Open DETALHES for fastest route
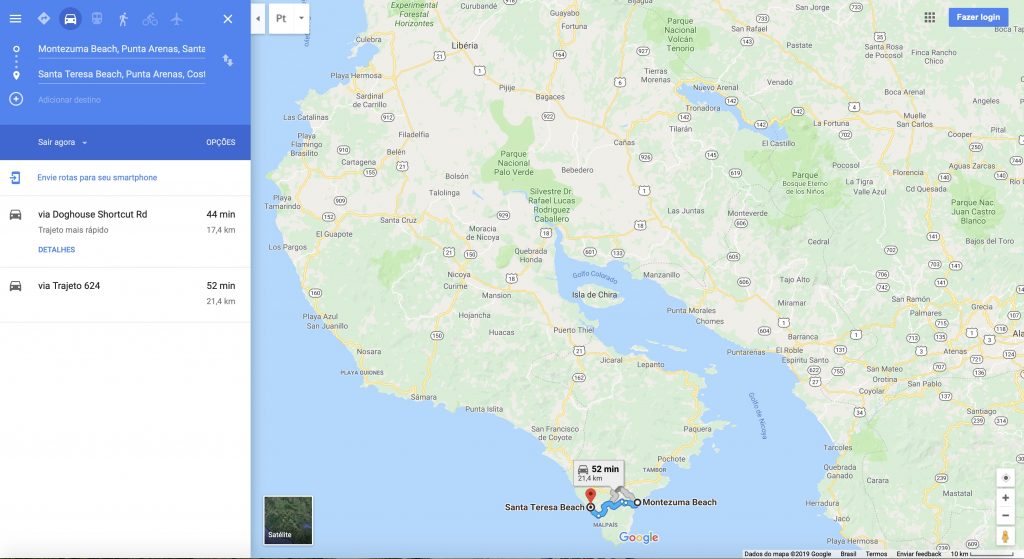This screenshot has height=559, width=1024. click(x=56, y=249)
